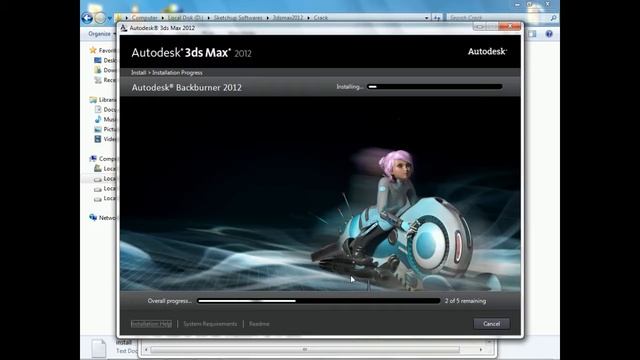Open Explorer help icon

pos(549,34)
